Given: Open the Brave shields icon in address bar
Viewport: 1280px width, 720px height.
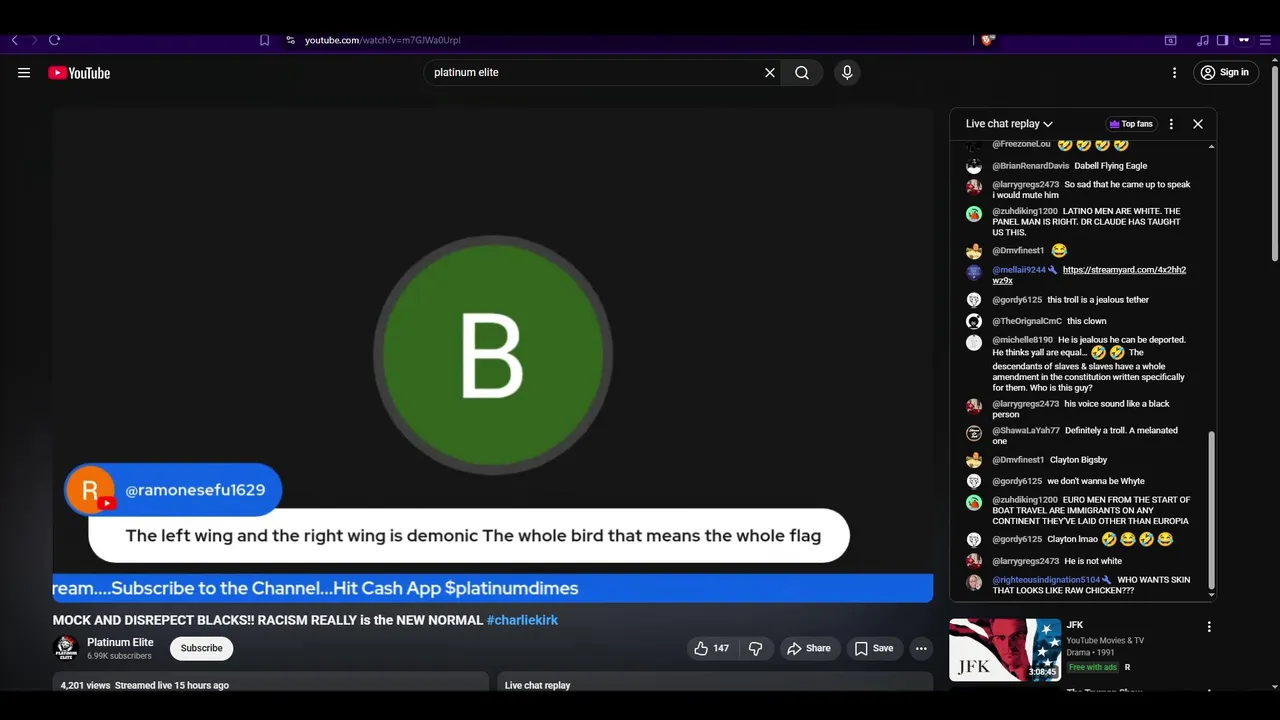Looking at the screenshot, I should click(988, 40).
